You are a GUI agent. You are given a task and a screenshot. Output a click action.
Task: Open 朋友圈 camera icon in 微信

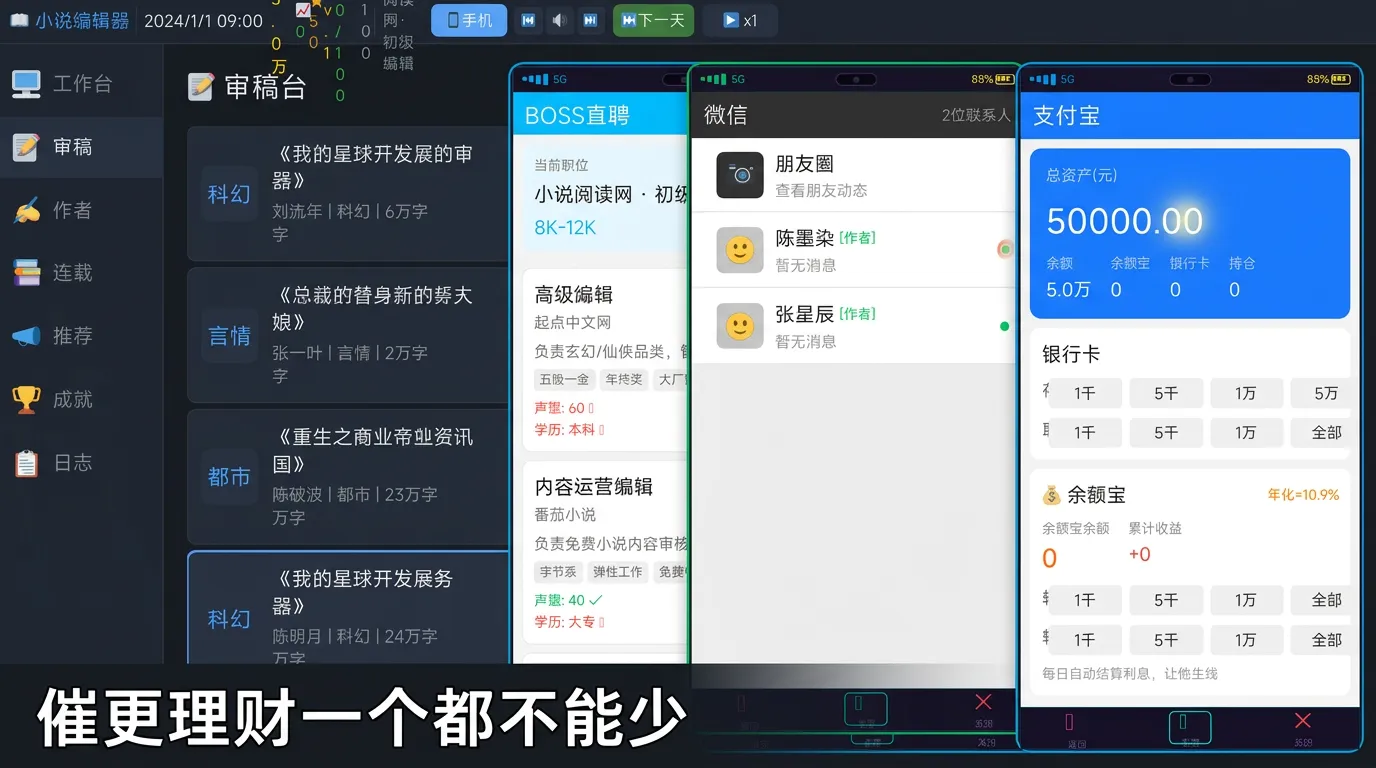(740, 175)
